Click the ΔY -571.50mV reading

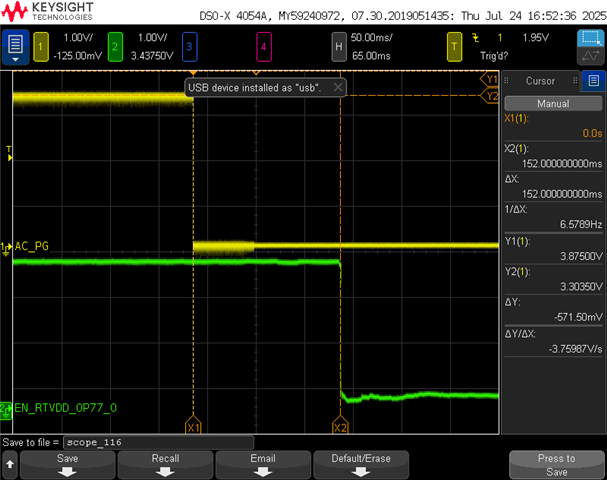tap(553, 310)
